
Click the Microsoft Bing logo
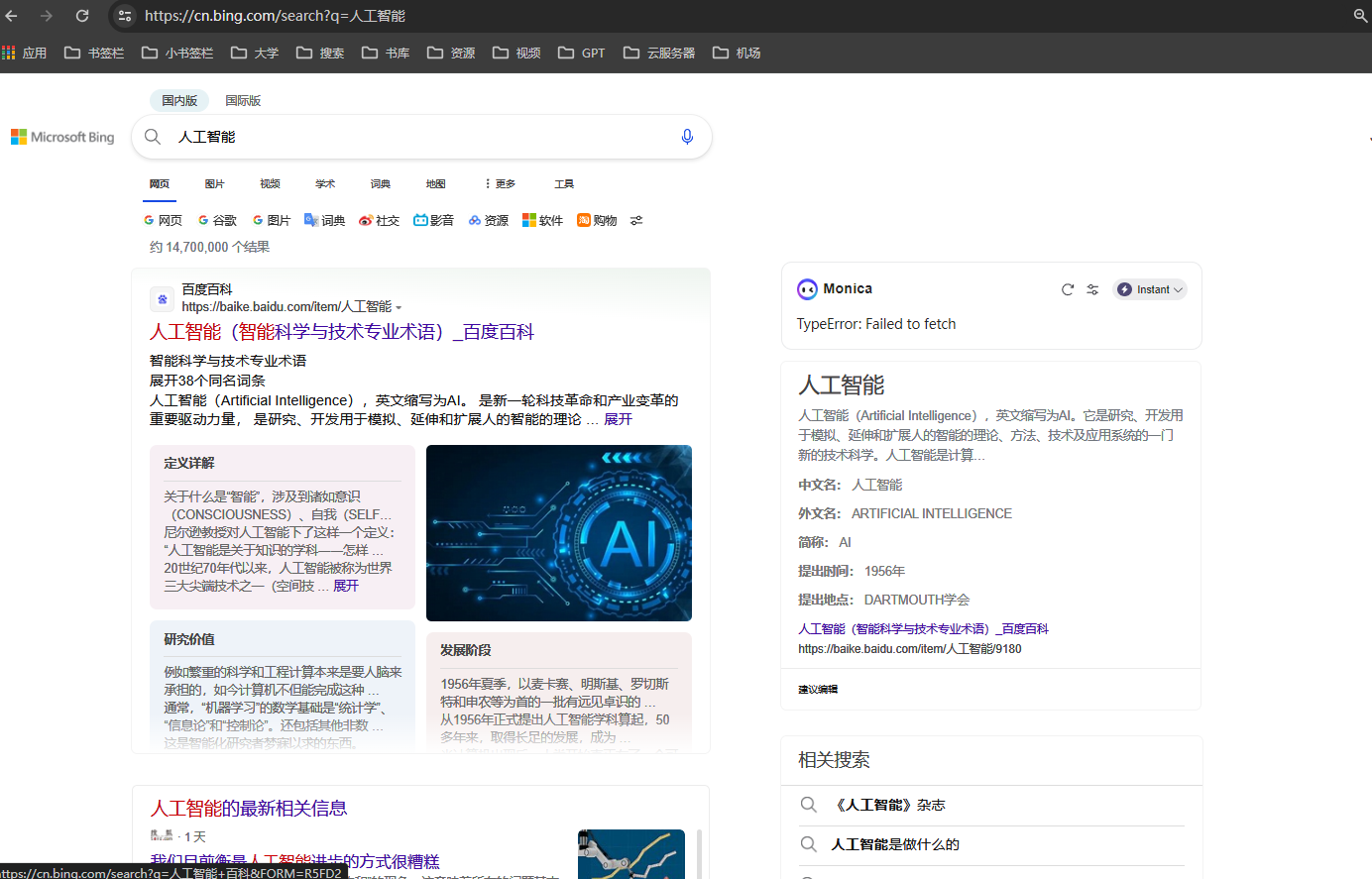point(62,137)
